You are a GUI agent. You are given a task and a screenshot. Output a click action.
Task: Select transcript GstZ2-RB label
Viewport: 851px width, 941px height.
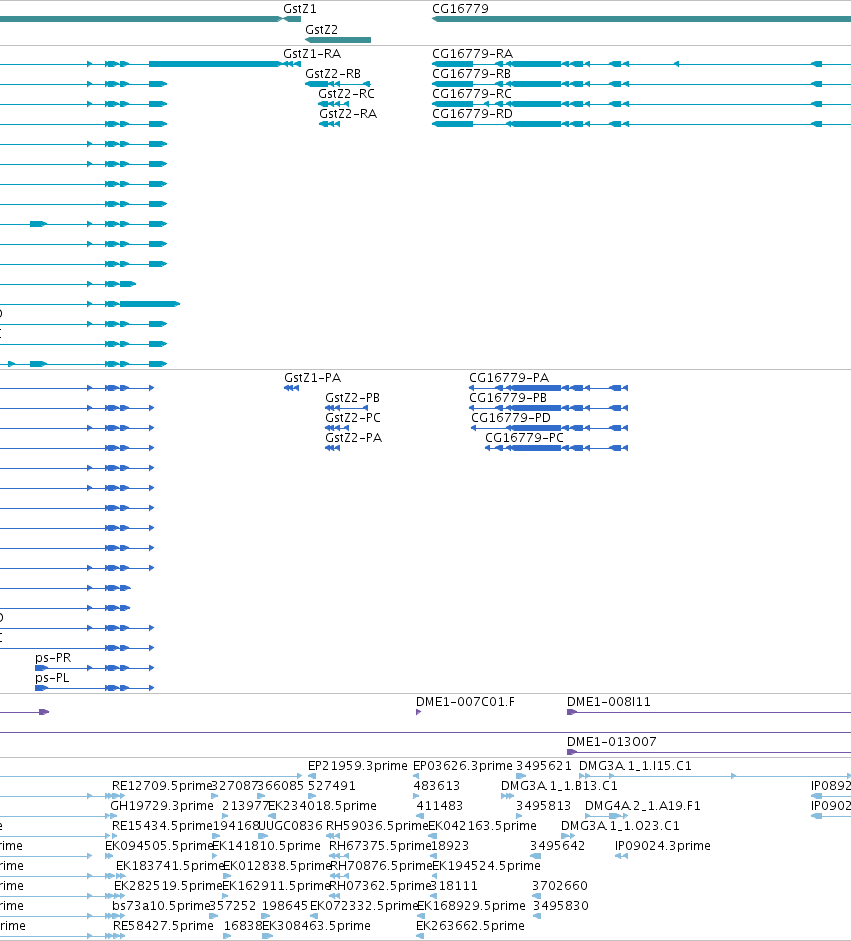[333, 74]
